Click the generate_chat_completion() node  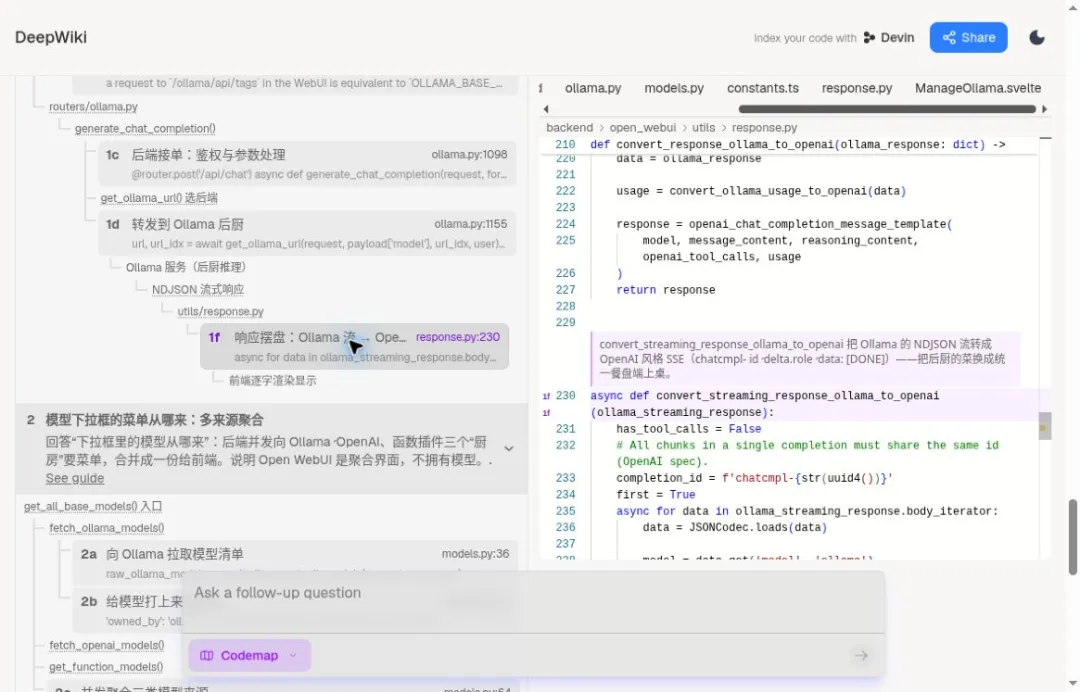pos(145,129)
